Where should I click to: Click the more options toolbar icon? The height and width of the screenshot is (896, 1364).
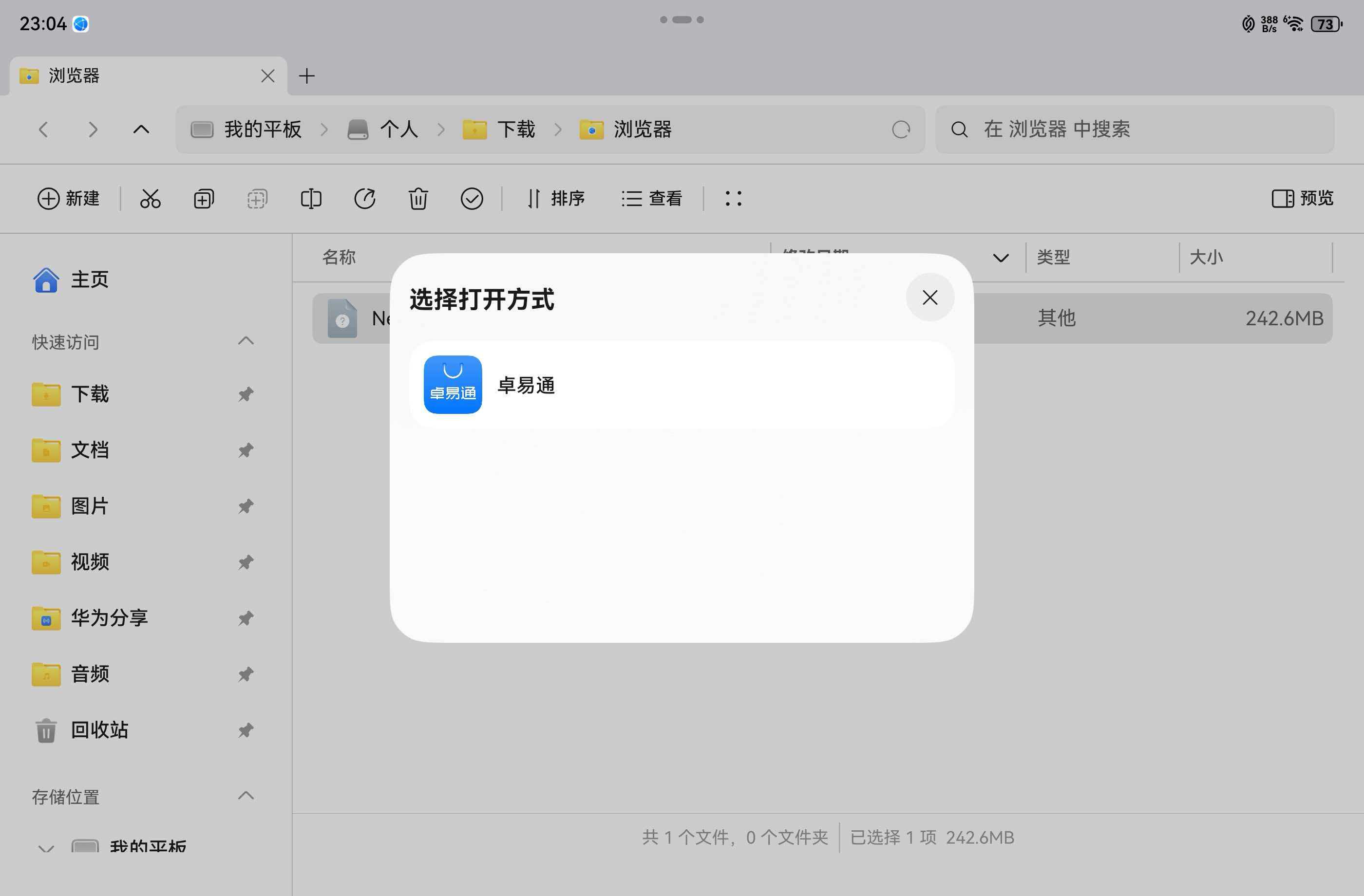point(733,199)
